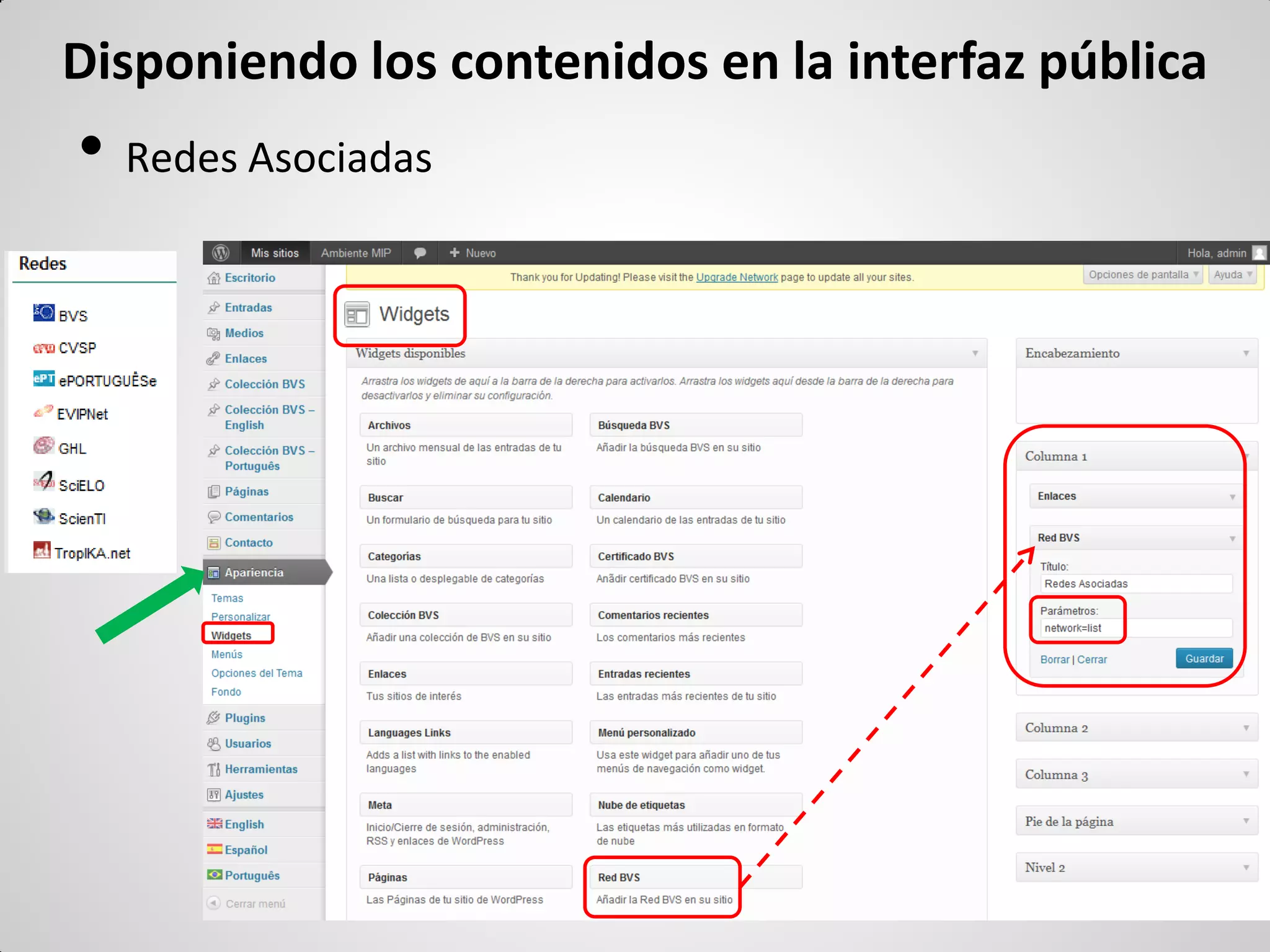This screenshot has width=1270, height=952.
Task: Open Colección BVS – English menu
Action: point(269,417)
